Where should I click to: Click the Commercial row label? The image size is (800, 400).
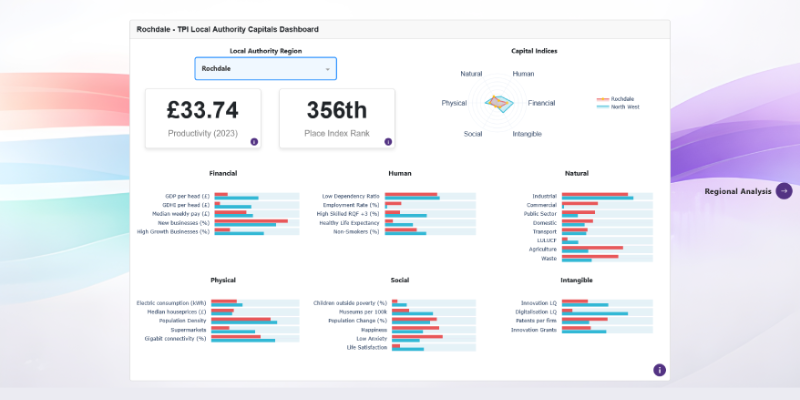tap(541, 205)
